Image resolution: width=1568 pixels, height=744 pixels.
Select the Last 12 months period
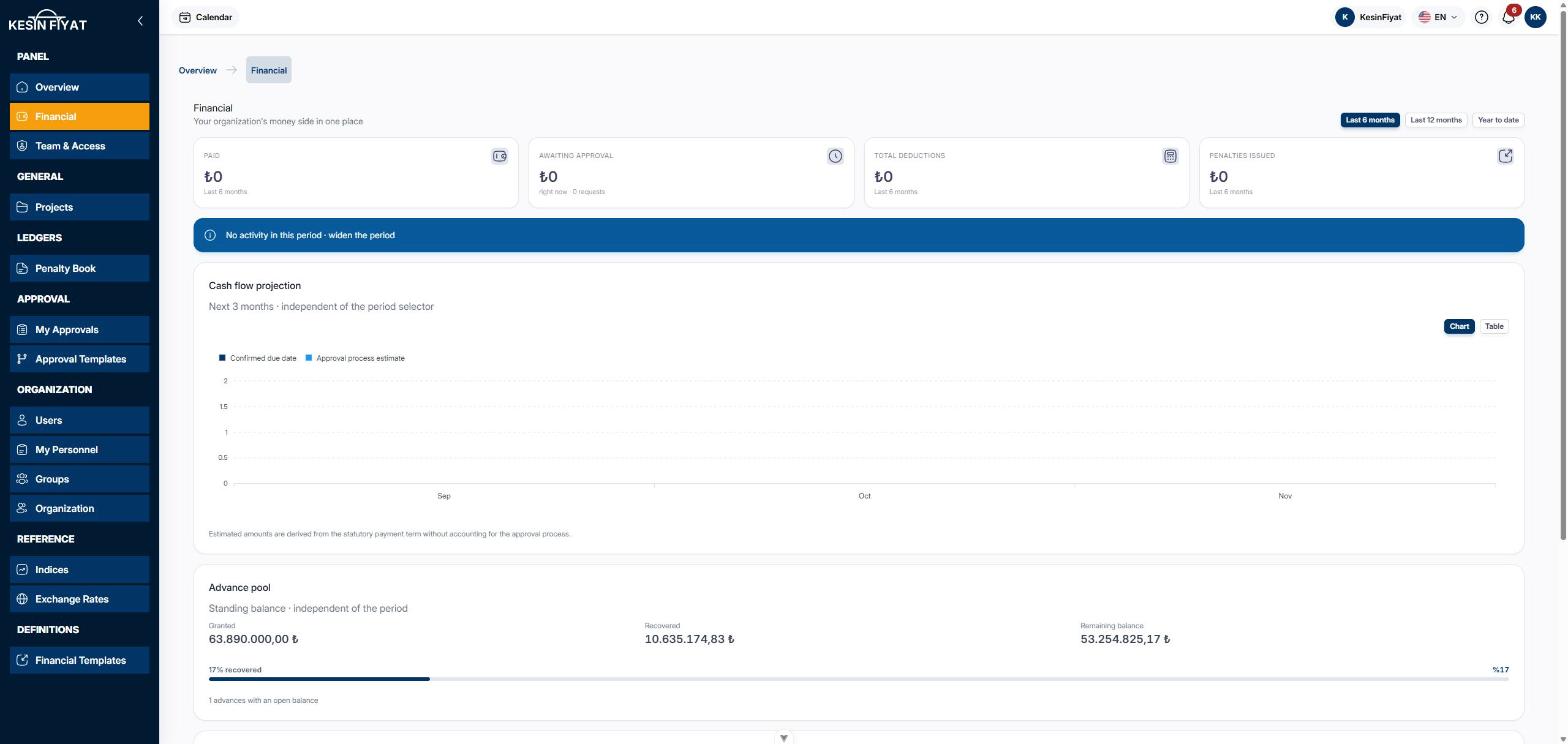click(1436, 120)
